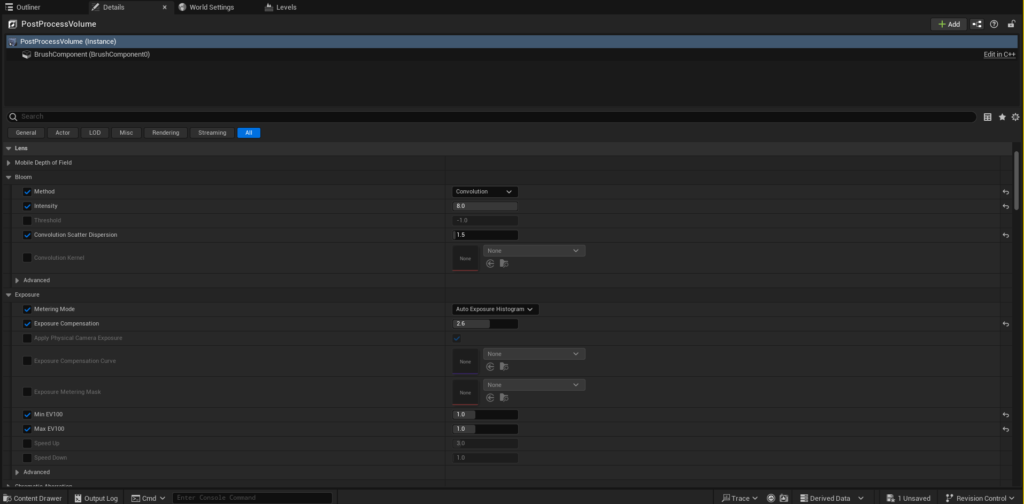
Task: Open Details view options gear icon
Action: click(x=1015, y=117)
